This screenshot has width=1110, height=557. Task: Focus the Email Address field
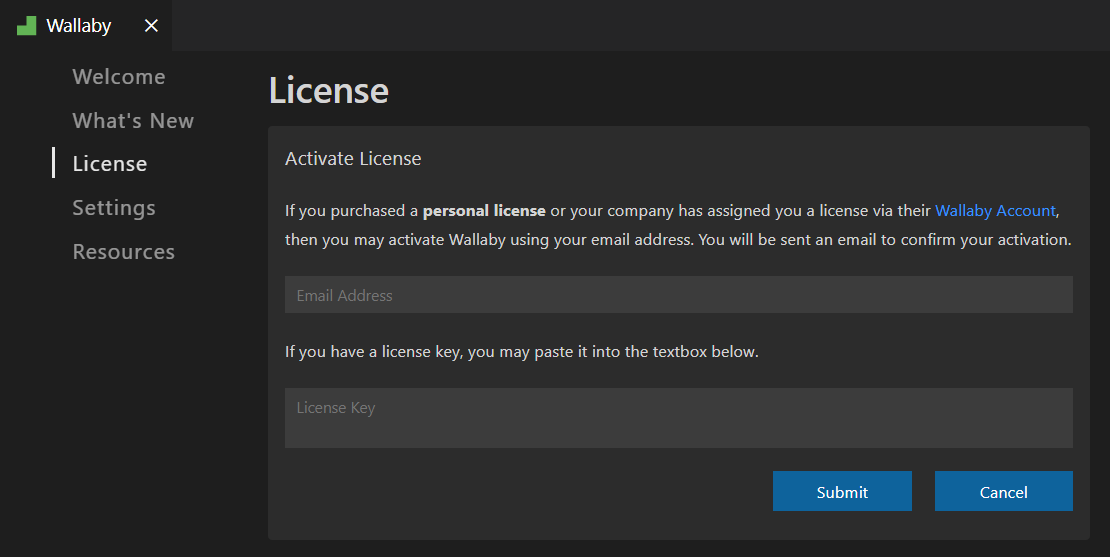pyautogui.click(x=678, y=294)
